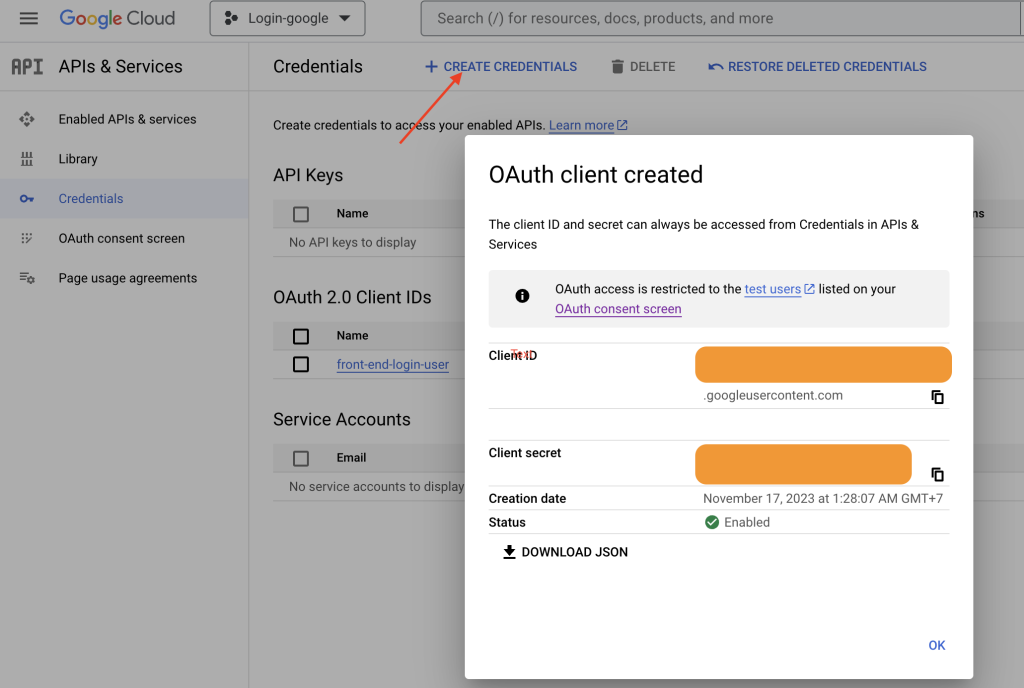This screenshot has height=688, width=1024.
Task: Open the front-end-login-user client link
Action: (x=392, y=365)
